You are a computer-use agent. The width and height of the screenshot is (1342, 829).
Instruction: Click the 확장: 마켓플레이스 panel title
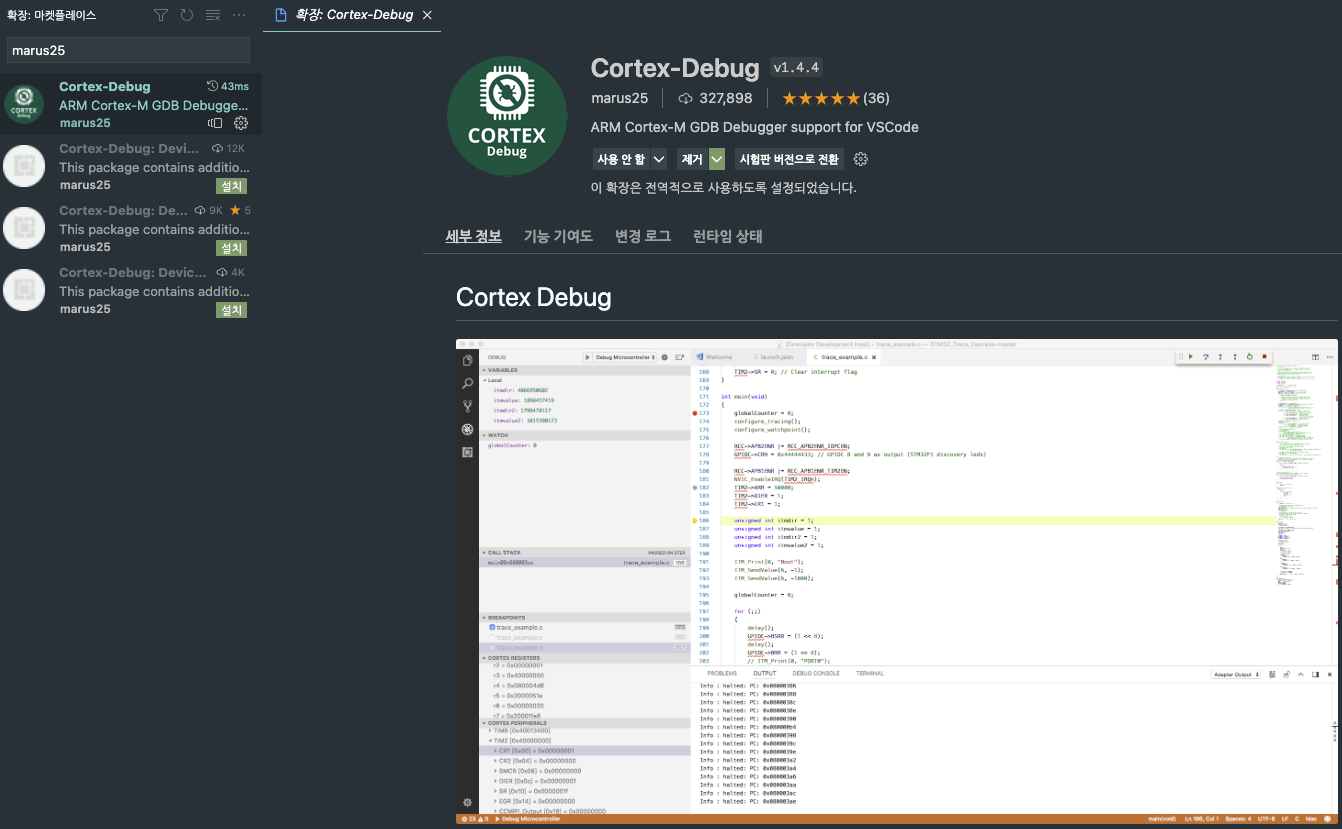click(x=50, y=16)
